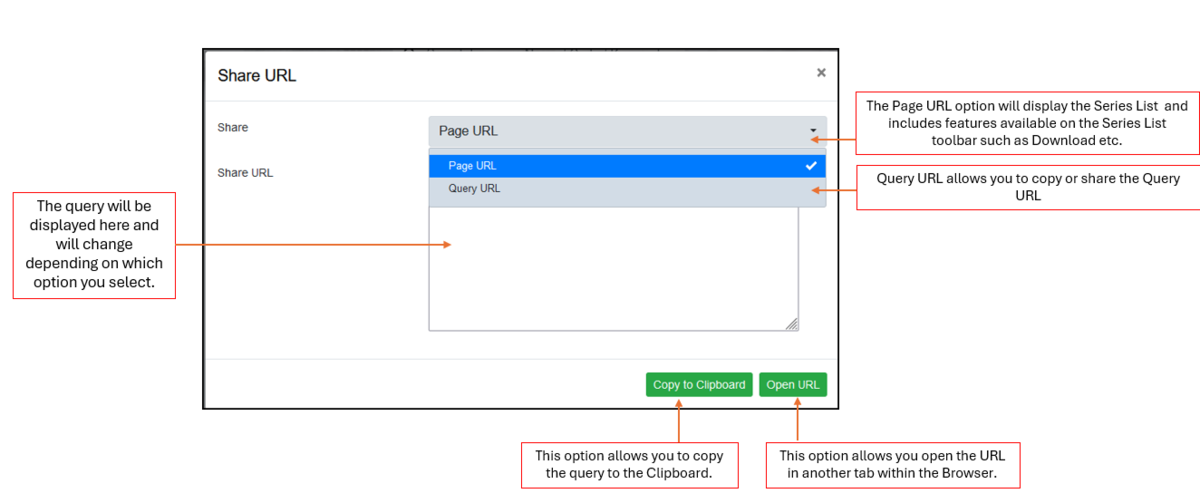Open the Share dropdown showing Page URL
1200x503 pixels.
627,131
